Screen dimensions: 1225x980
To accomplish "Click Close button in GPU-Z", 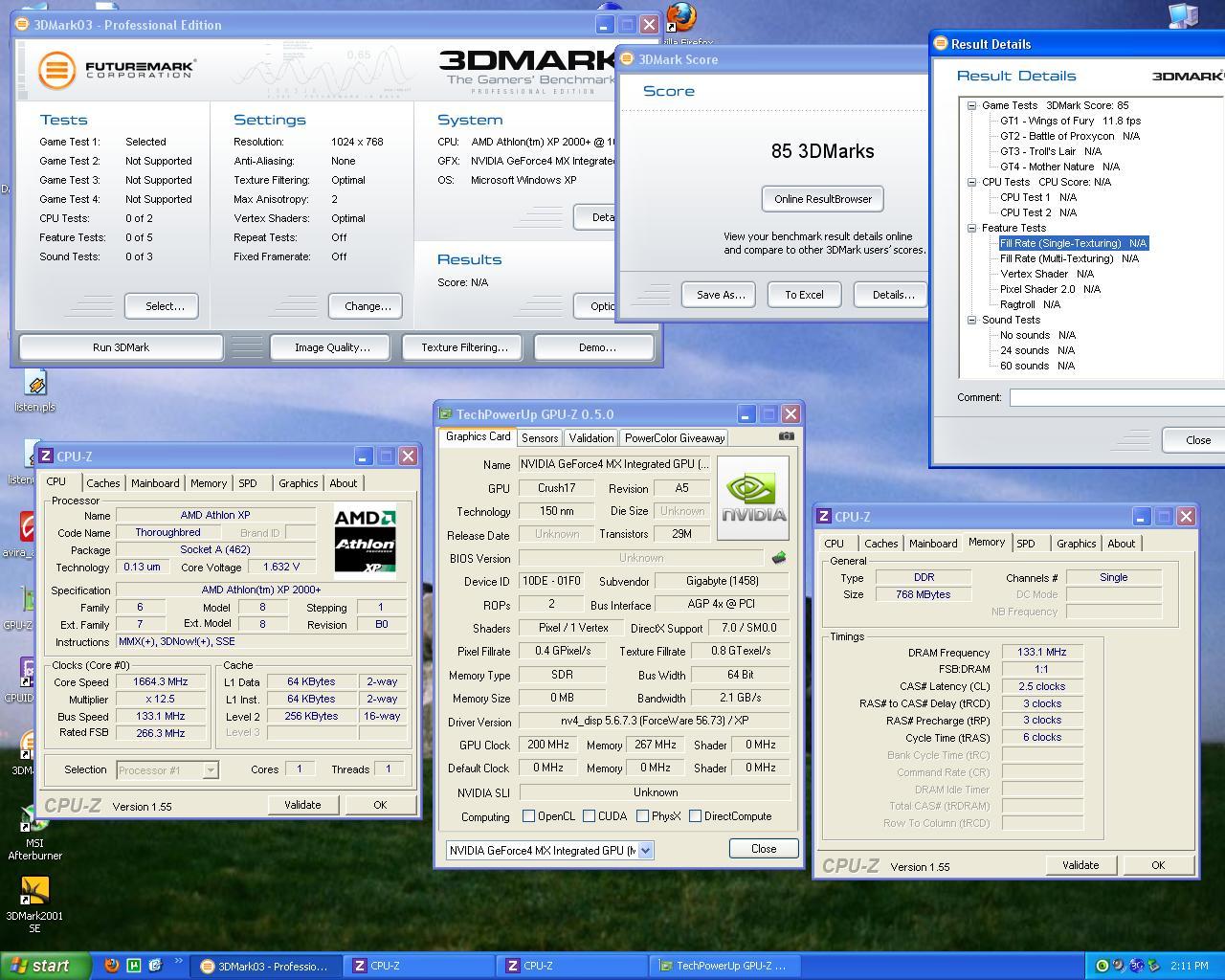I will [764, 849].
